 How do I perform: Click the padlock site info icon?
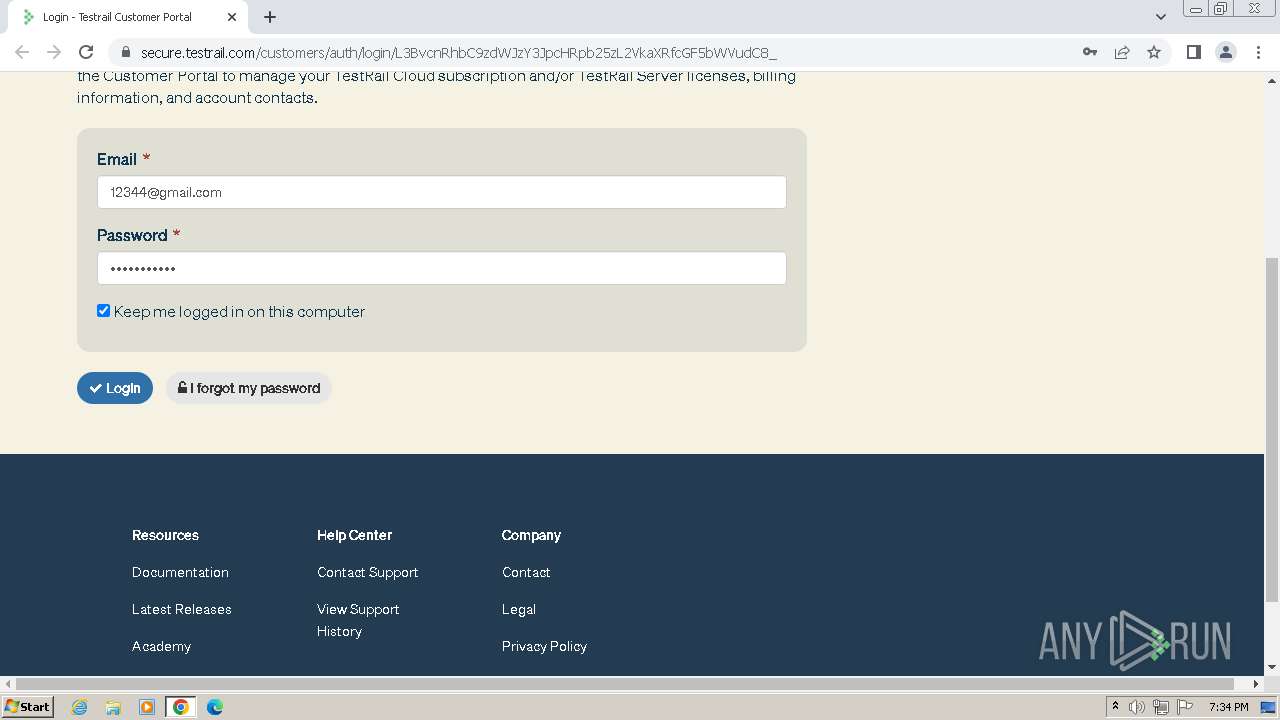[x=125, y=52]
